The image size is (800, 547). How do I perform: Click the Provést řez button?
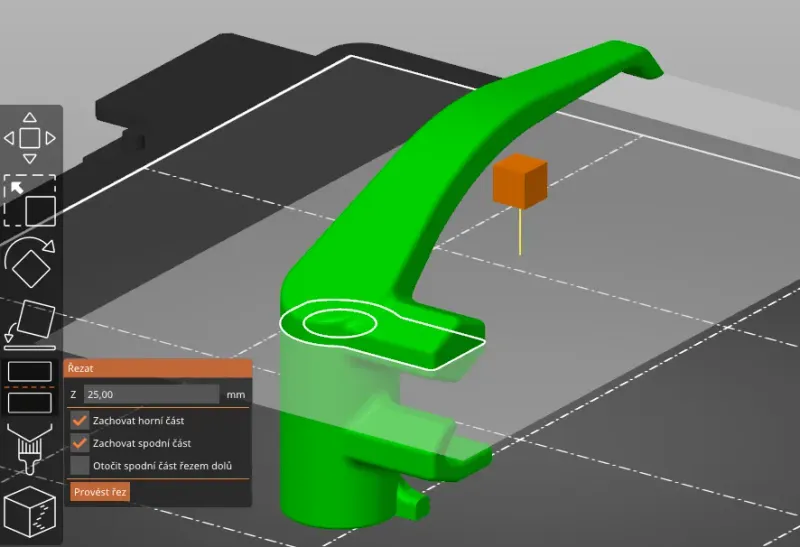(x=100, y=492)
